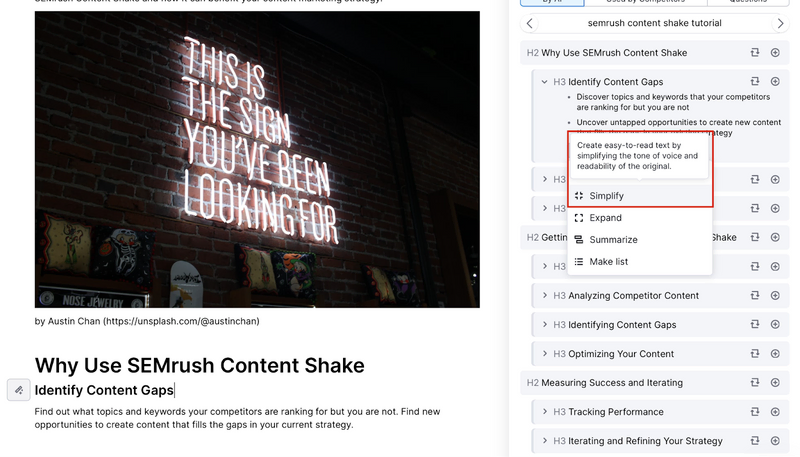Click the 'Identifying Content Gaps' H3 outline row title
Viewport: 800px width, 457px height.
coord(622,324)
